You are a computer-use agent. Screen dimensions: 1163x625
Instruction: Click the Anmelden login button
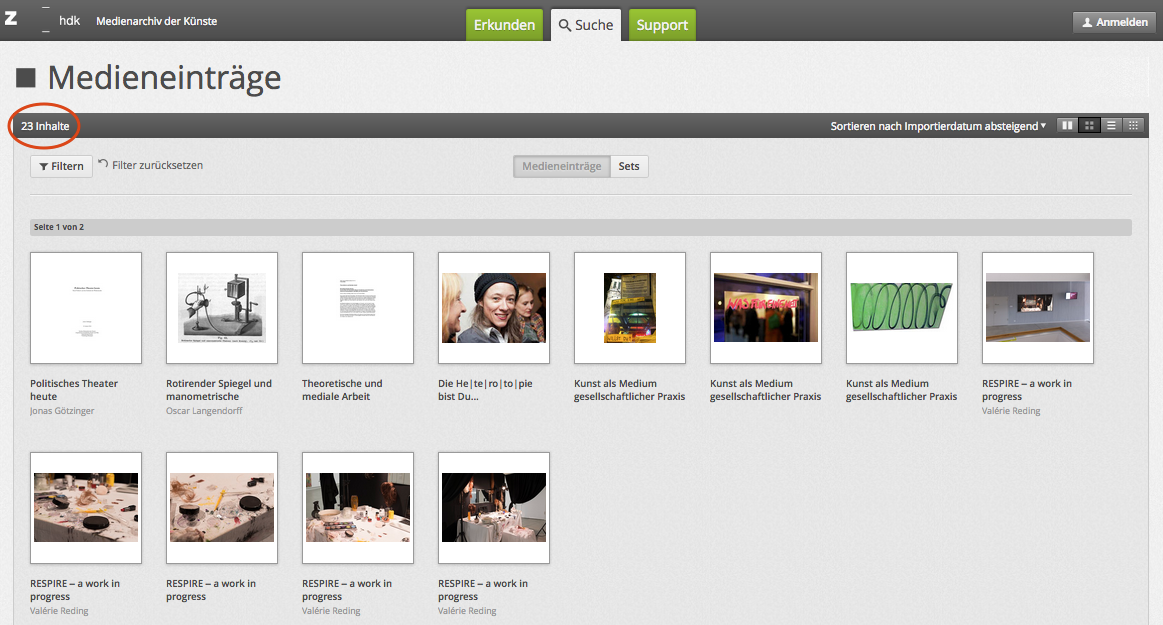pyautogui.click(x=1114, y=22)
